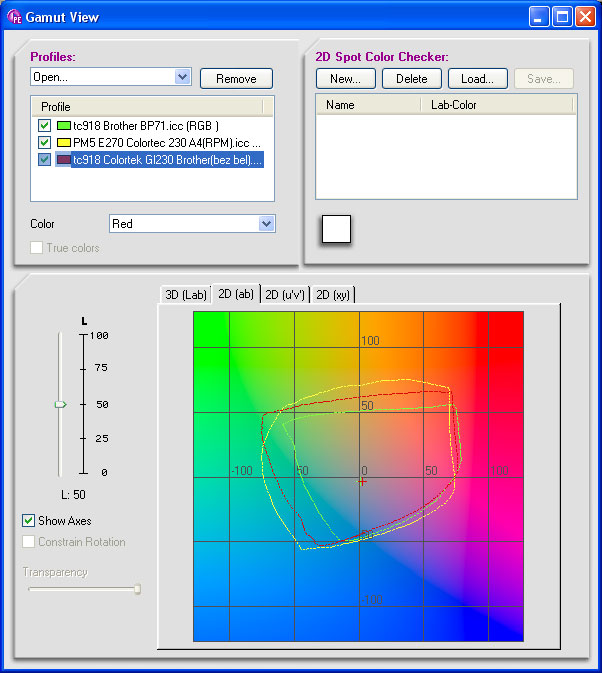Click the Lab-Color column header
602x673 pixels.
497,105
